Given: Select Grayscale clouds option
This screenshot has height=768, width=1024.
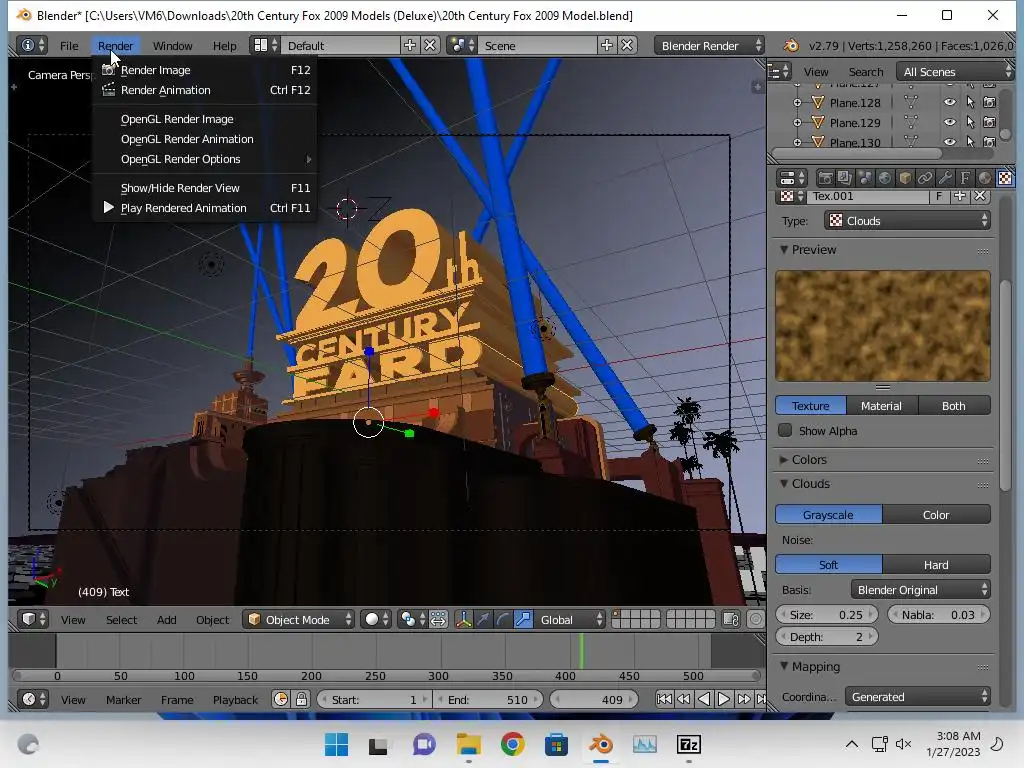Looking at the screenshot, I should [x=828, y=515].
